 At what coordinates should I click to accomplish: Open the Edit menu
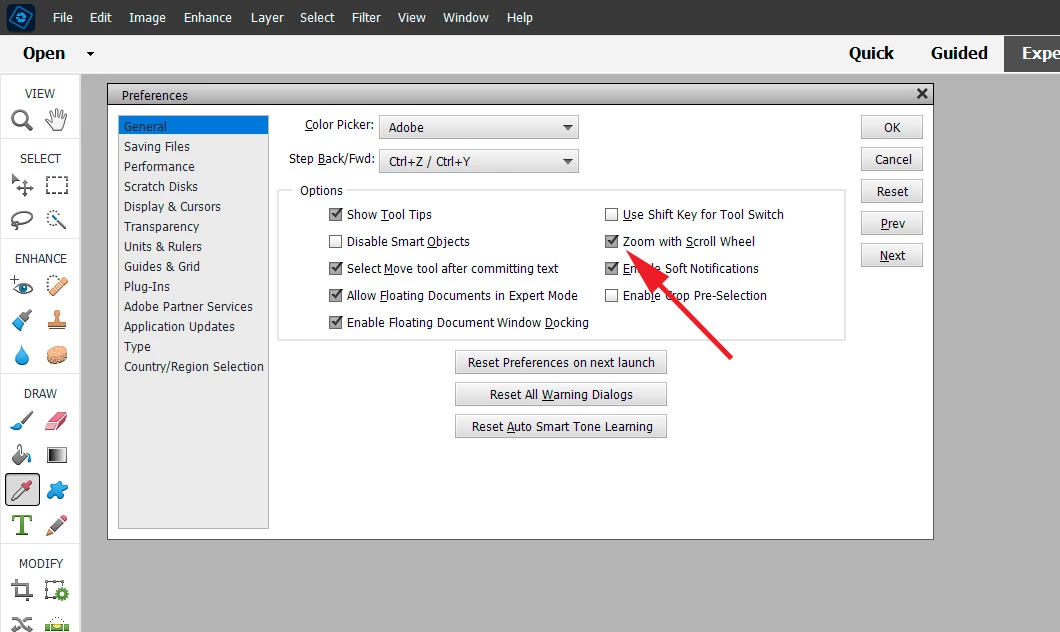point(101,18)
